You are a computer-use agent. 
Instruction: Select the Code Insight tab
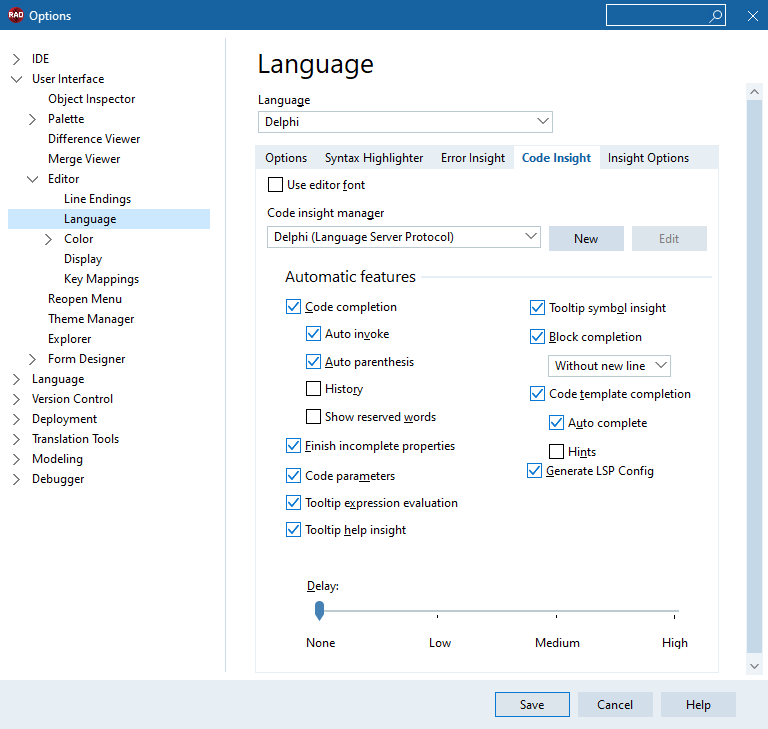556,158
